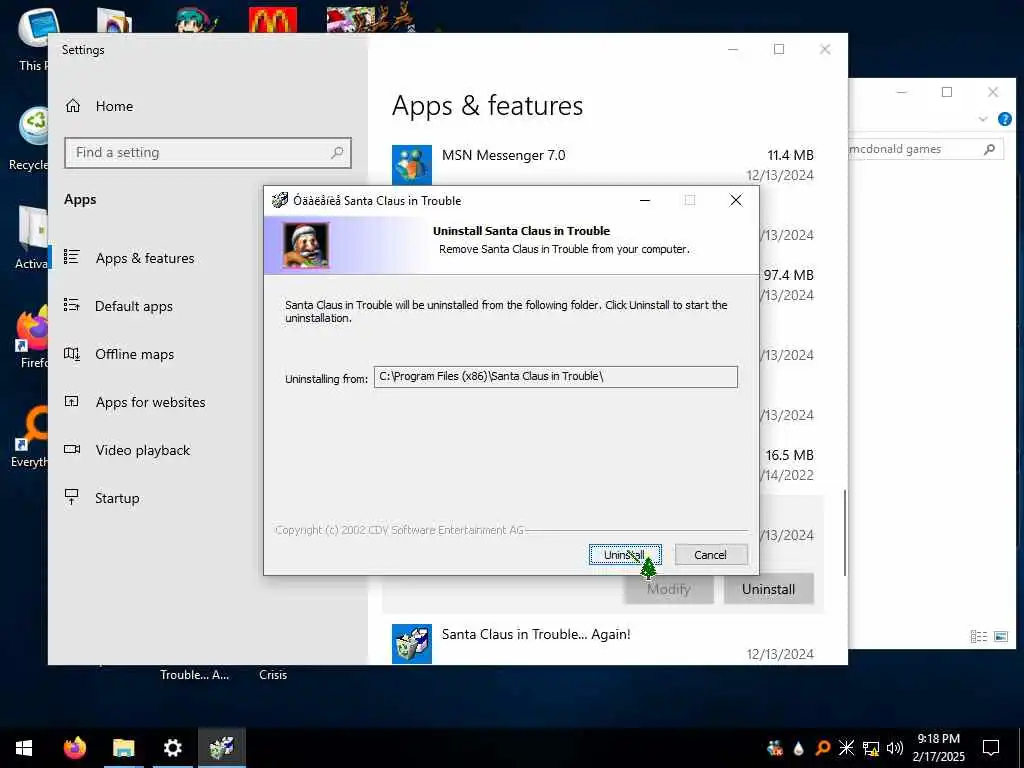Click the Offline maps map icon
The height and width of the screenshot is (768, 1024).
(72, 353)
